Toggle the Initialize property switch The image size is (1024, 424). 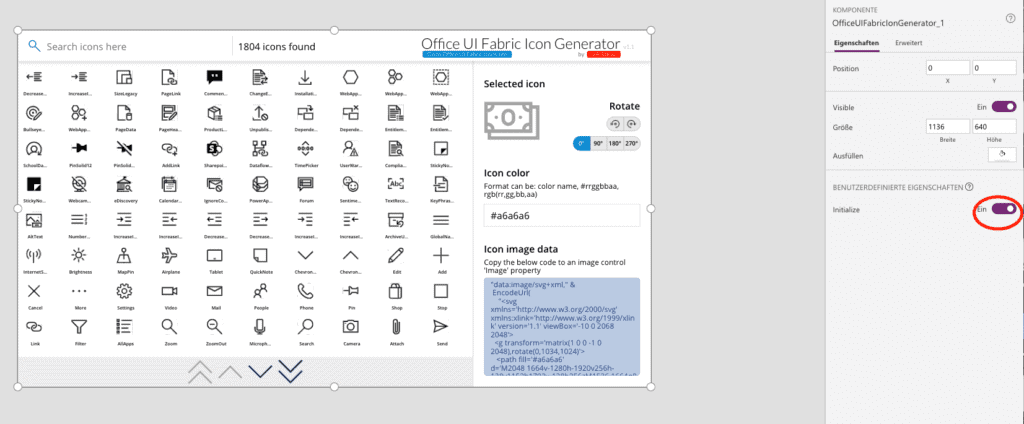click(x=1003, y=208)
